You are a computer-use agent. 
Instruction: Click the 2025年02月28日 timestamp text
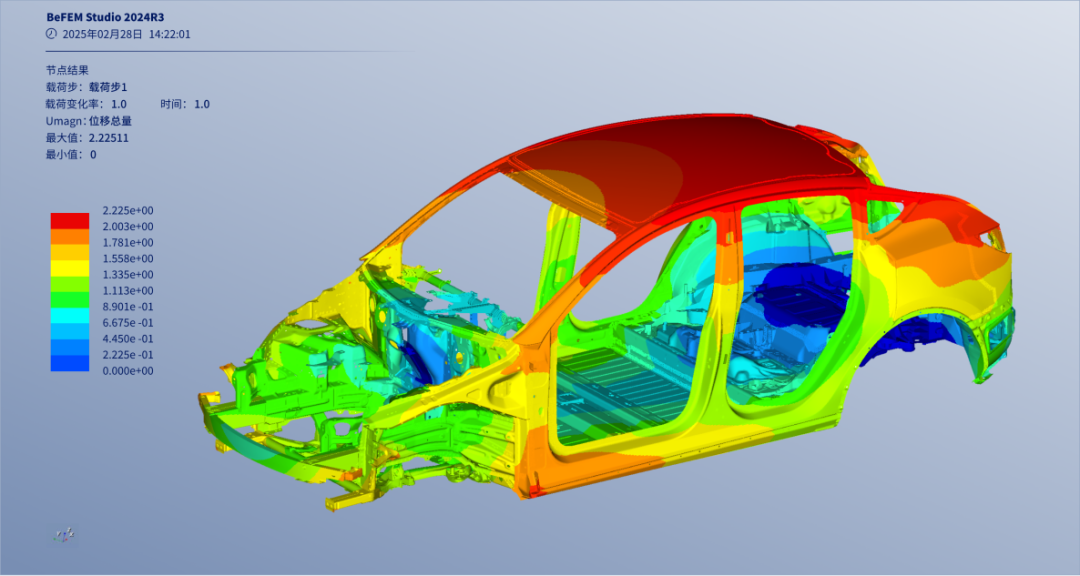[x=102, y=34]
